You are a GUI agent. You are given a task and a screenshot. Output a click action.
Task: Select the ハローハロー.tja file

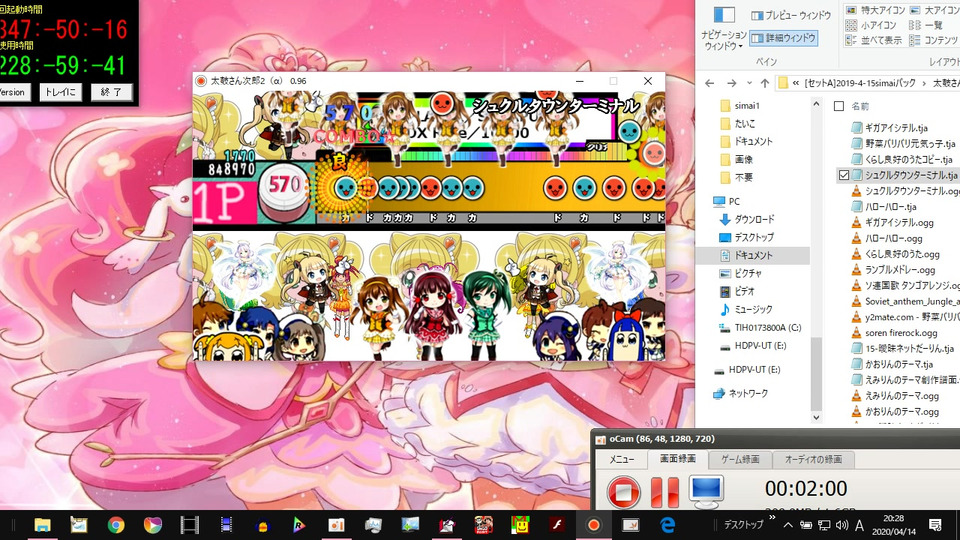[891, 207]
